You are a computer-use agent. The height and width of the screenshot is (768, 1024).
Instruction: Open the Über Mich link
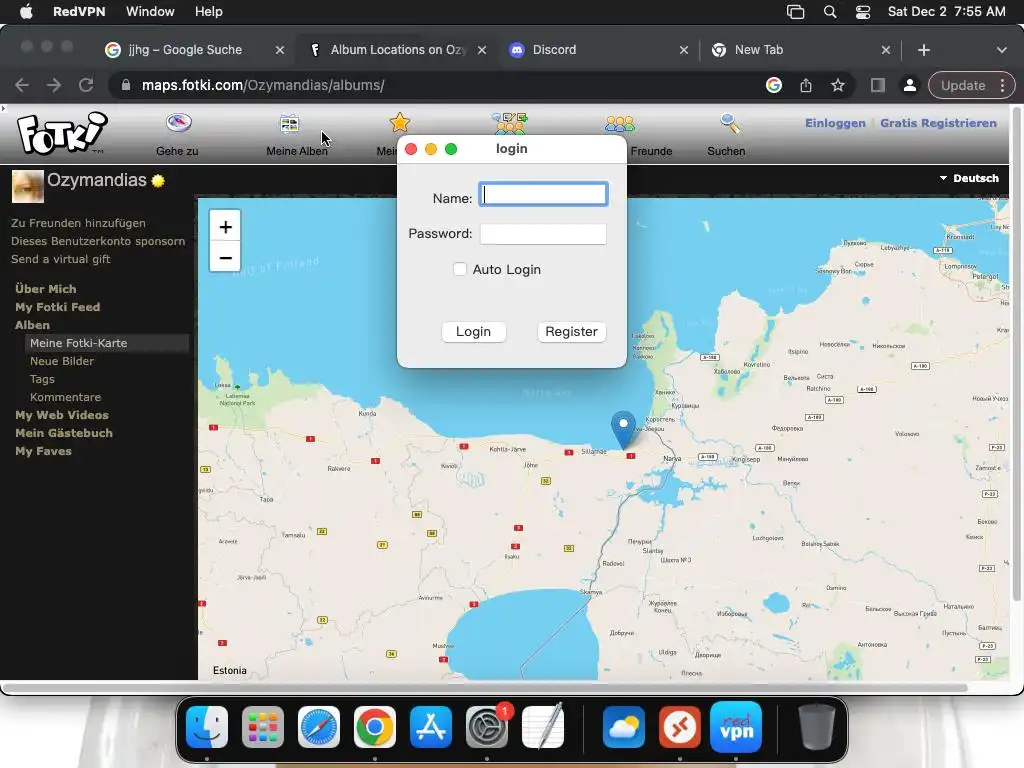[46, 289]
